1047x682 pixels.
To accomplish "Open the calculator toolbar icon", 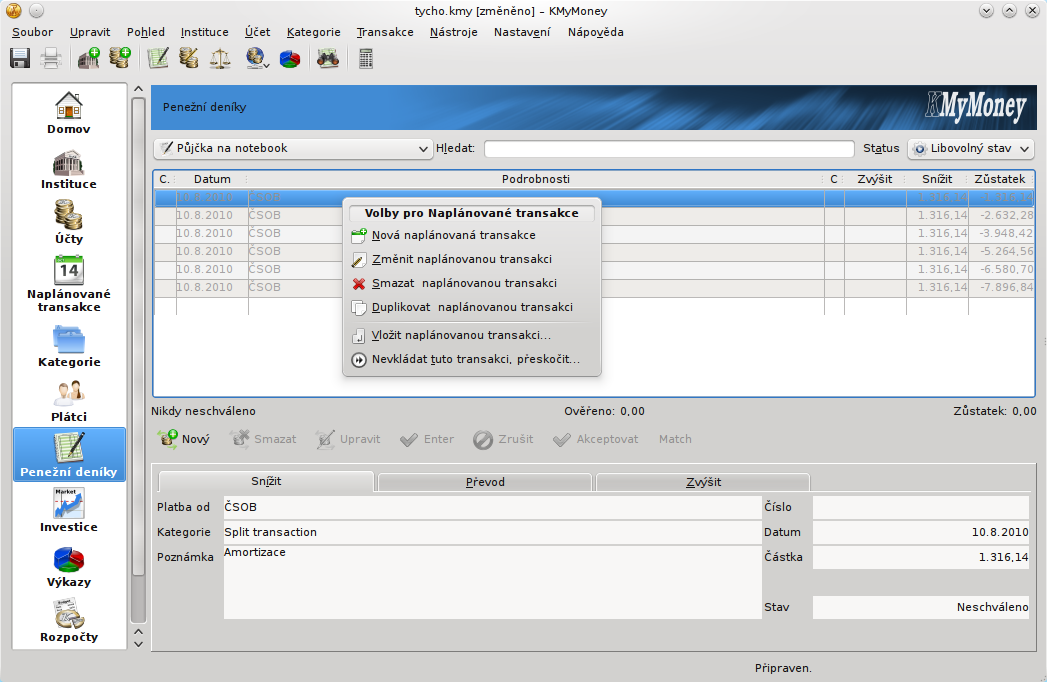I will pyautogui.click(x=365, y=59).
